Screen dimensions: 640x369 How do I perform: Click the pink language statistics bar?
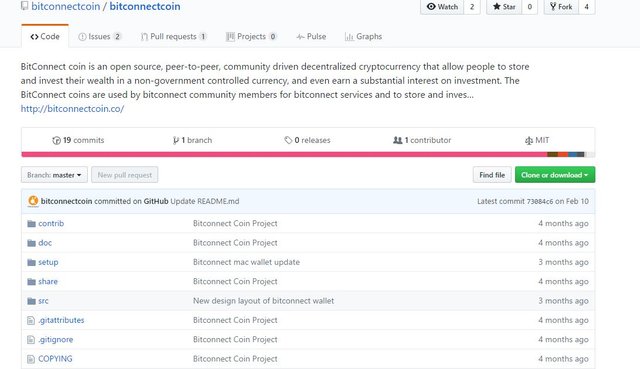(284, 154)
